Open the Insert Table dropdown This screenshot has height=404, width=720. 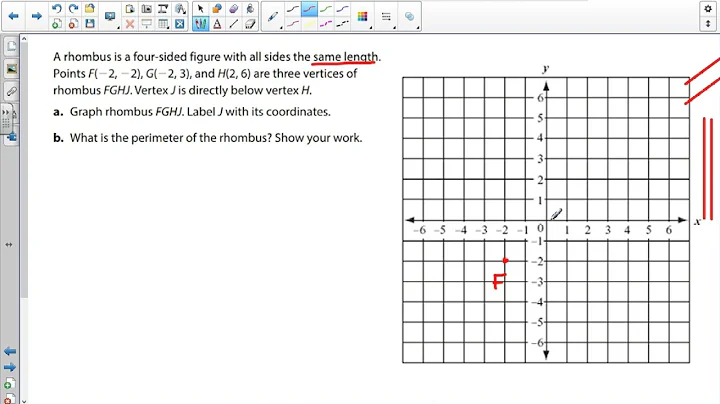[163, 24]
